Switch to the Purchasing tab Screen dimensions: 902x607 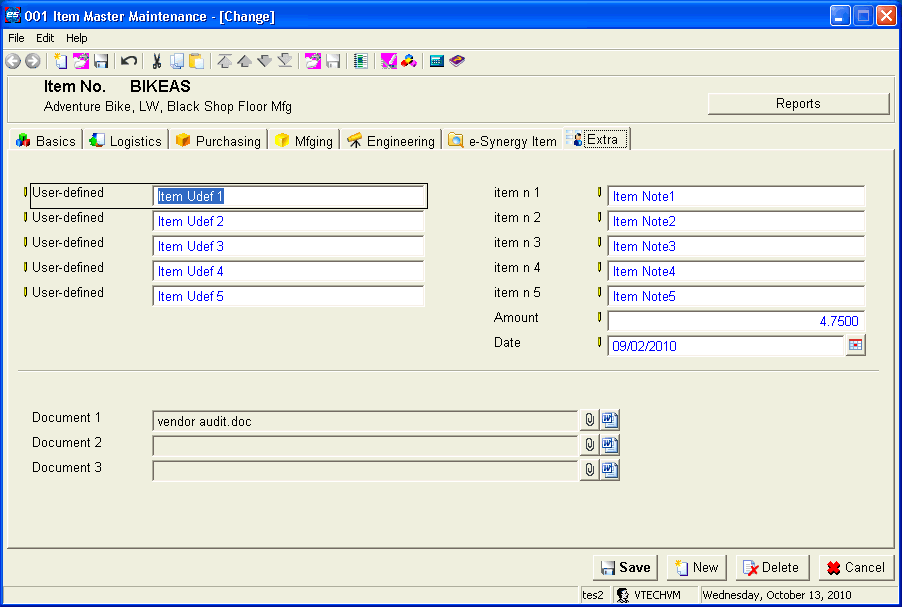pos(219,141)
